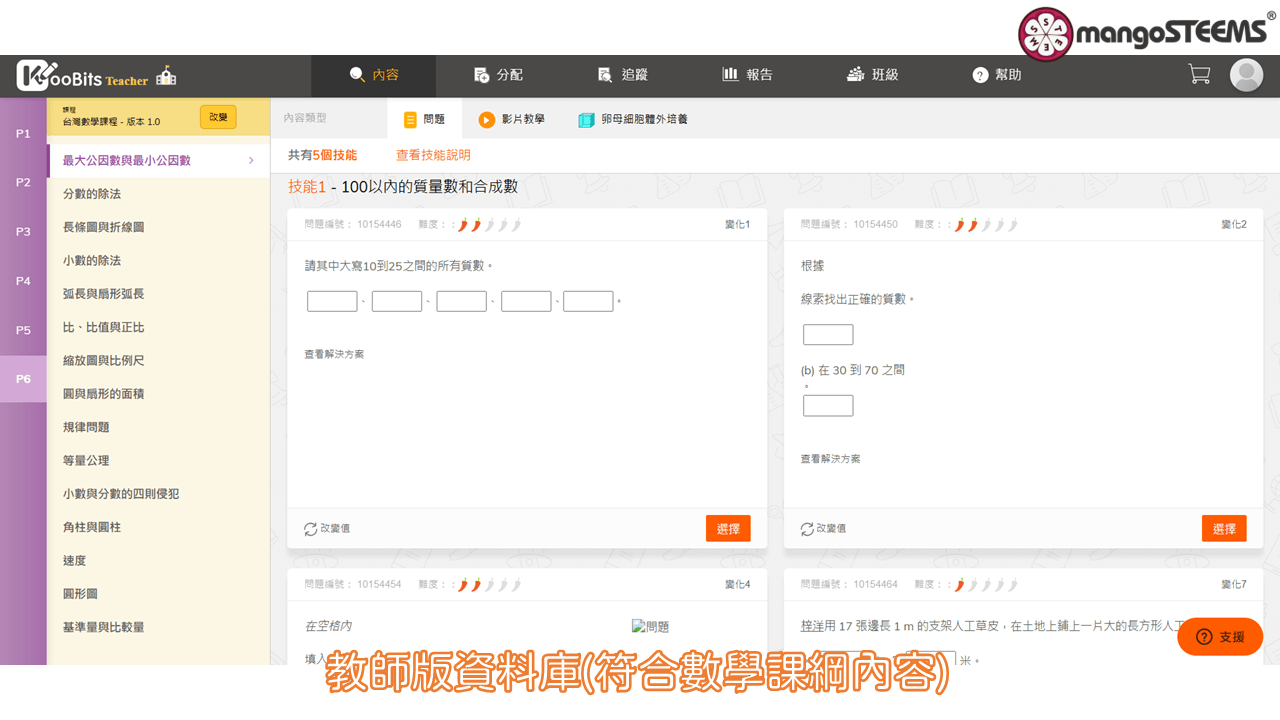Expand 最大公因數與最小公因數 topic chevron
Screen dimensions: 1280x720
point(251,160)
